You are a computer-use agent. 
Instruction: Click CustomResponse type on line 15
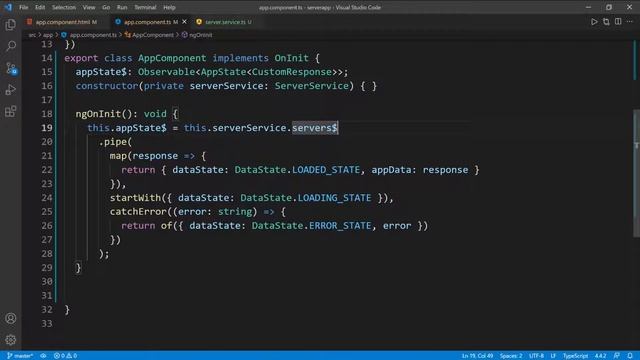tap(291, 72)
